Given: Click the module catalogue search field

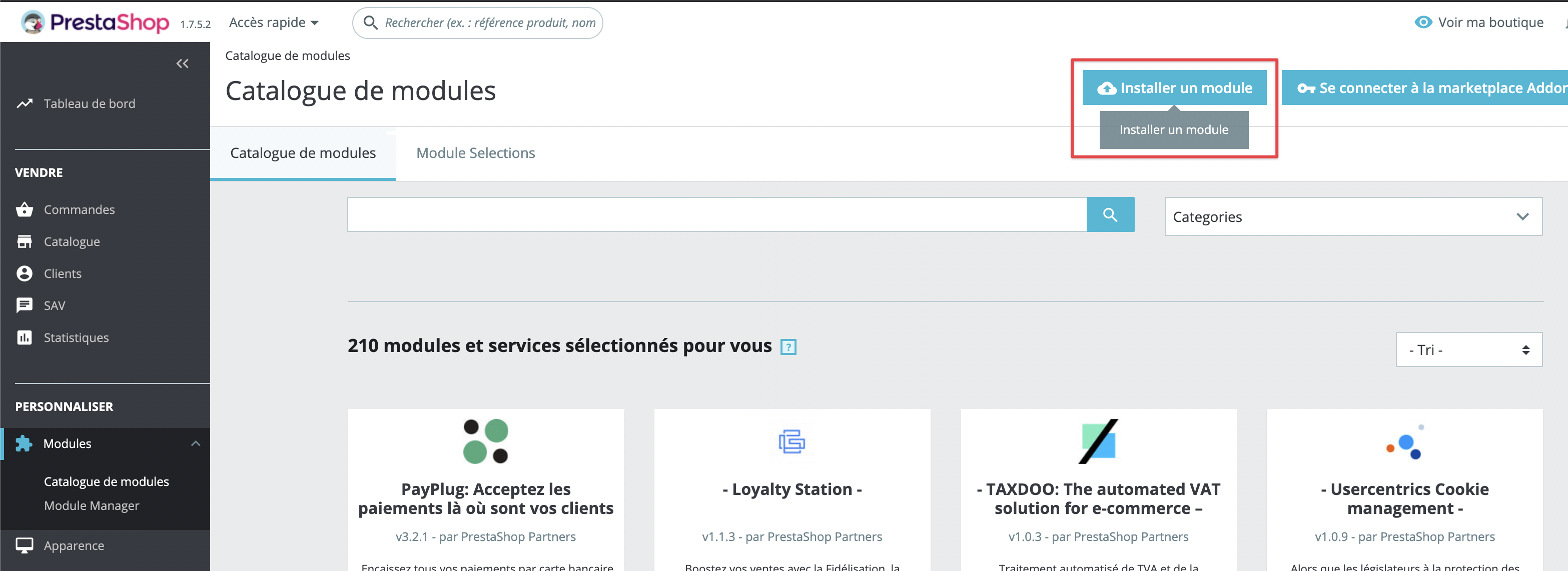Looking at the screenshot, I should click(716, 214).
